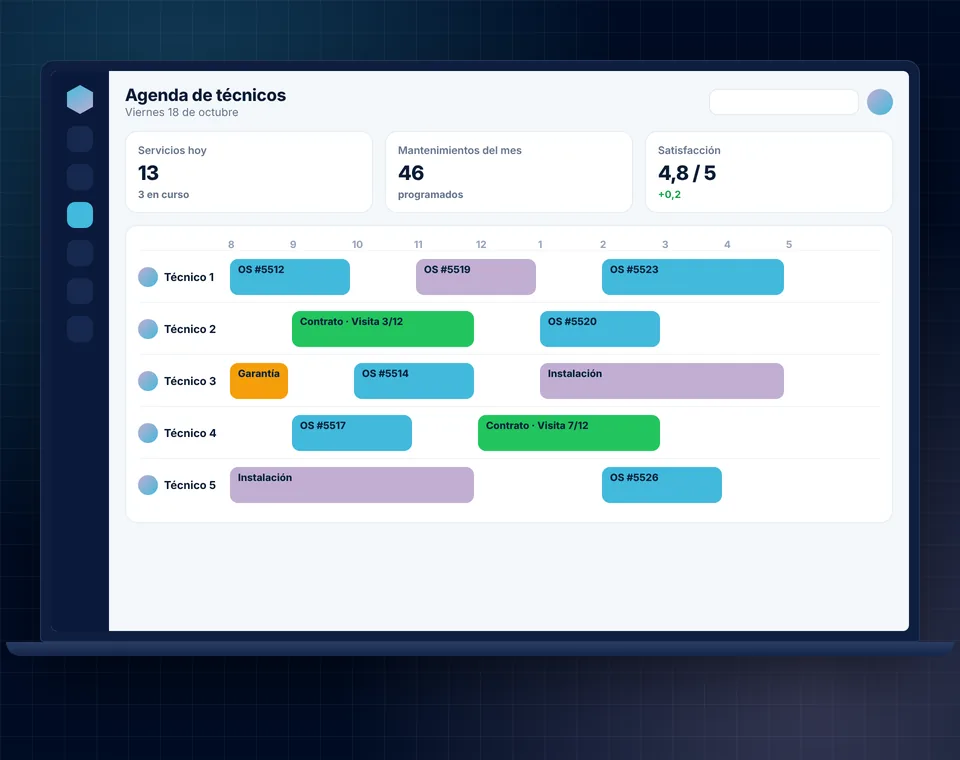The width and height of the screenshot is (960, 760).
Task: Select the OS #5520 schedule block
Action: pyautogui.click(x=600, y=329)
